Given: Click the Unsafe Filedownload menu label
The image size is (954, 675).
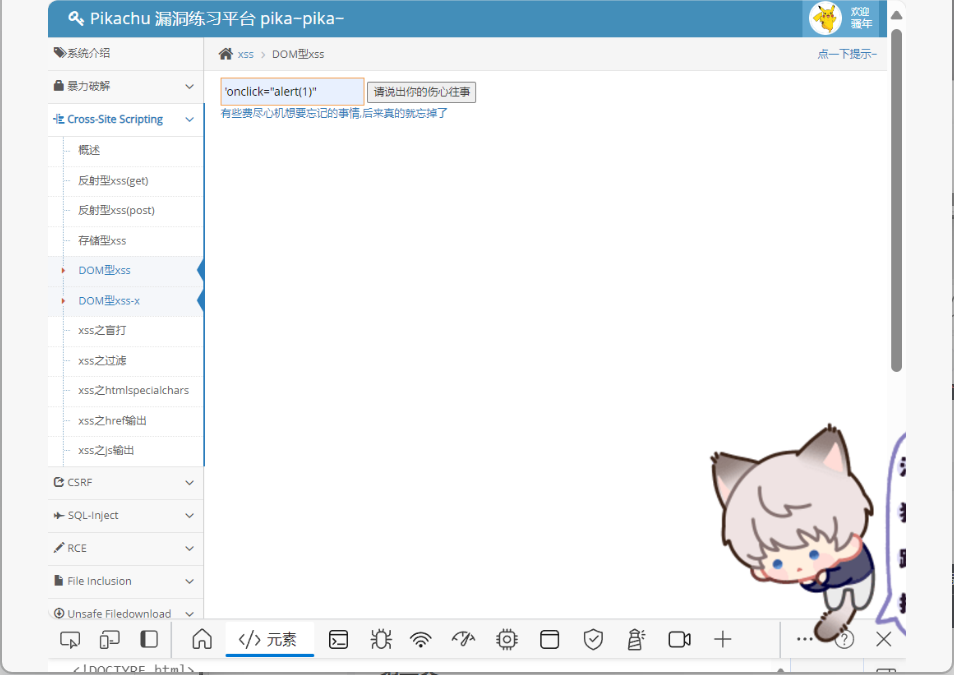Looking at the screenshot, I should [x=119, y=614].
